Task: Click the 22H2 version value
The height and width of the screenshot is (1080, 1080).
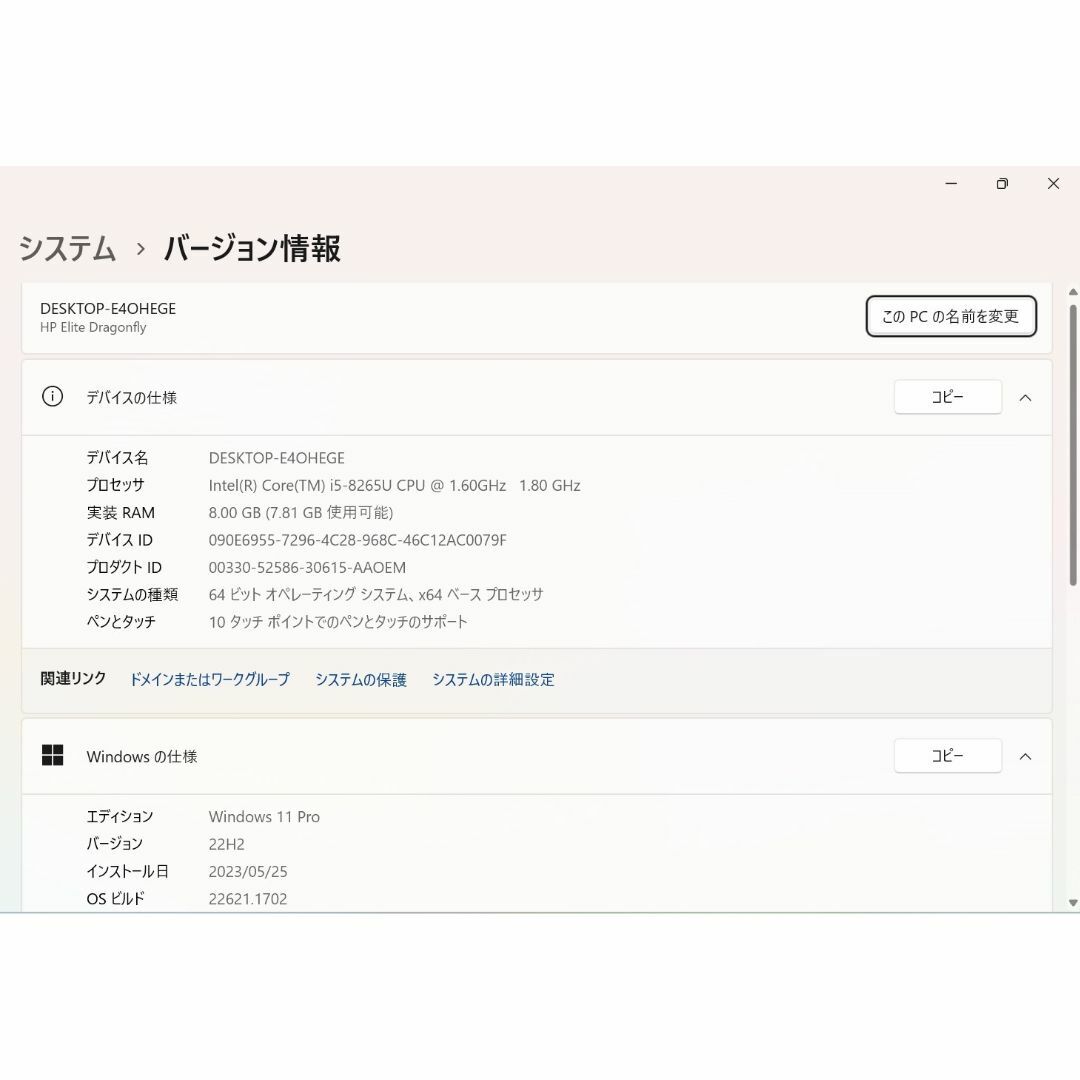Action: click(227, 844)
